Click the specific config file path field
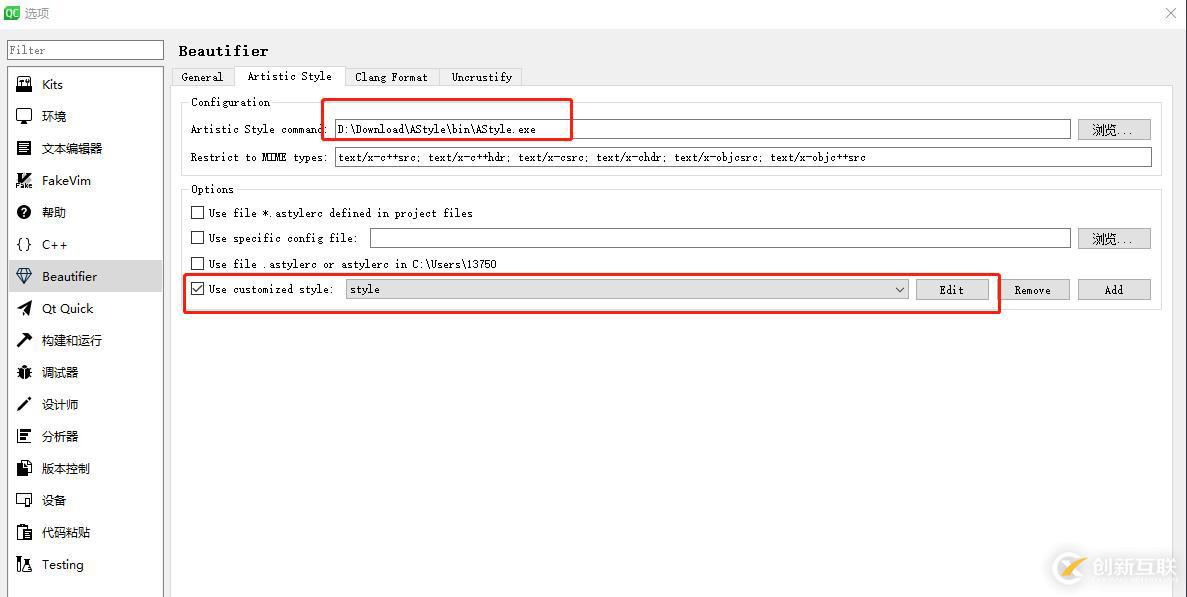The height and width of the screenshot is (597, 1187). (720, 238)
